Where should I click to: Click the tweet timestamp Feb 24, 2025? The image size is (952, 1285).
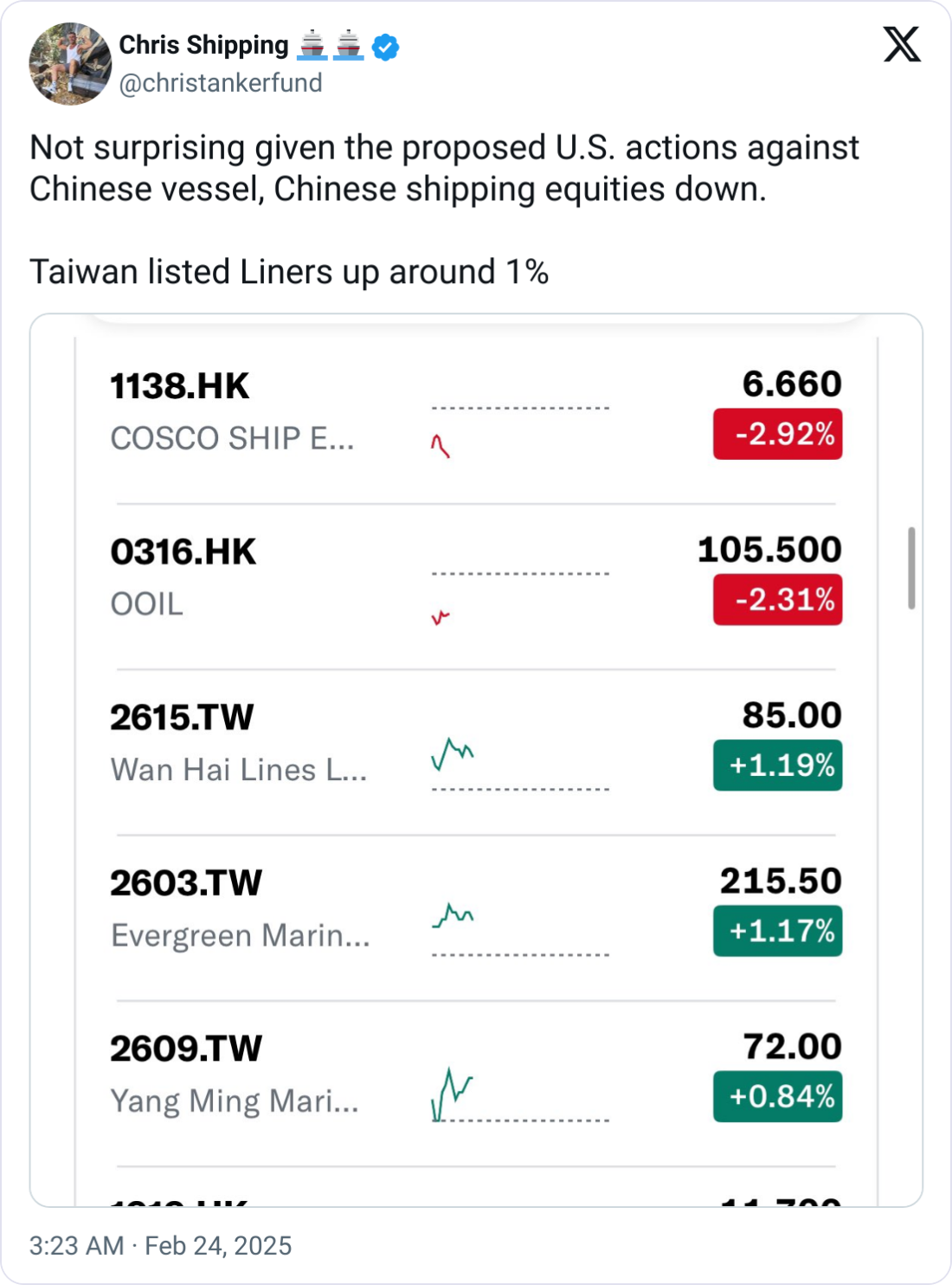[x=161, y=1245]
